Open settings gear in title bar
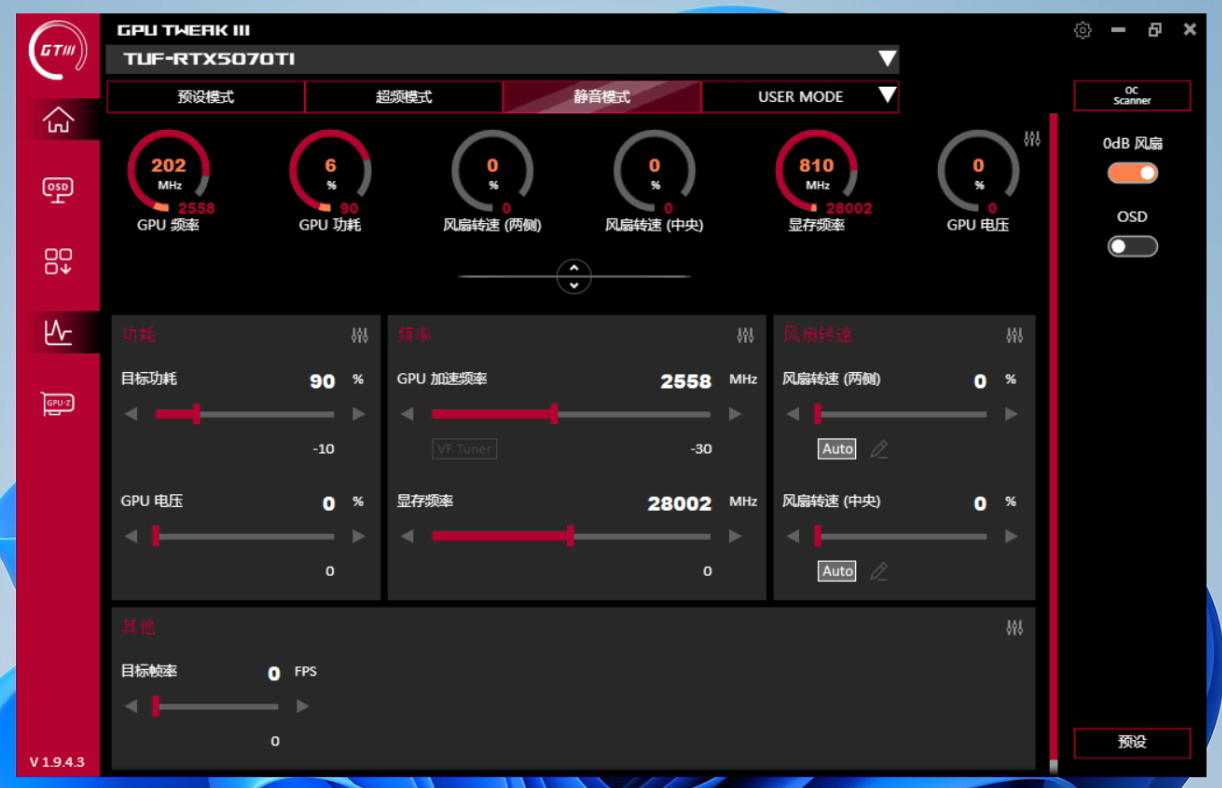The width and height of the screenshot is (1222, 788). coord(1082,30)
